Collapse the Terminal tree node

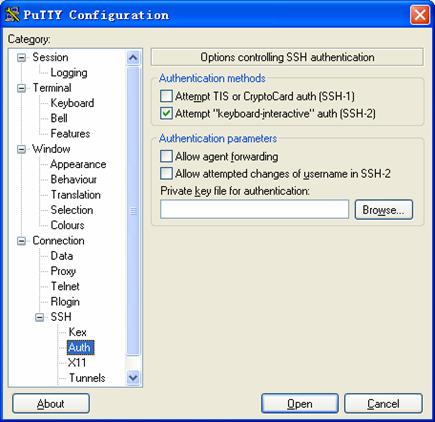pyautogui.click(x=21, y=88)
